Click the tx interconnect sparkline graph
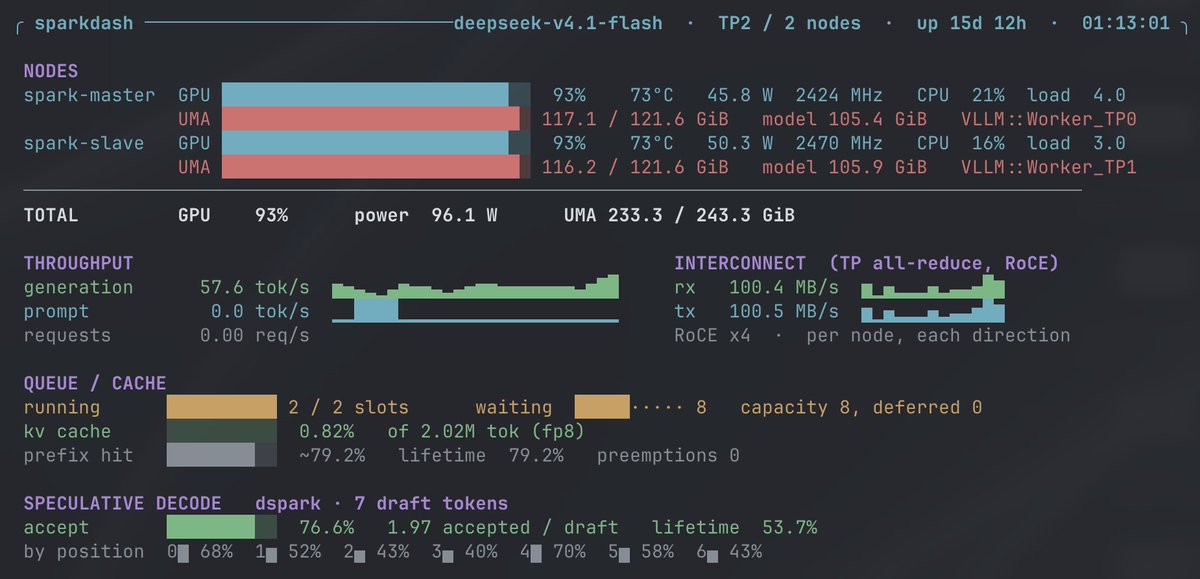This screenshot has width=1200, height=579. pyautogui.click(x=933, y=311)
